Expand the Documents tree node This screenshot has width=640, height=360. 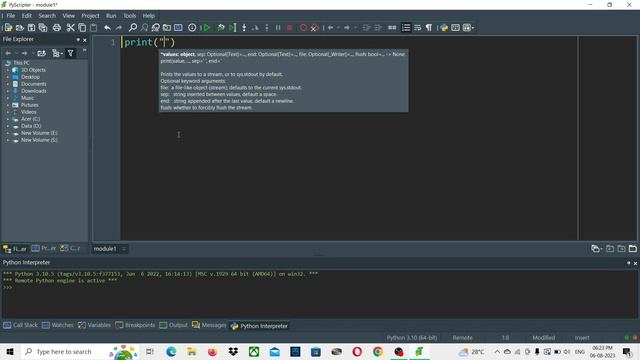coord(8,84)
